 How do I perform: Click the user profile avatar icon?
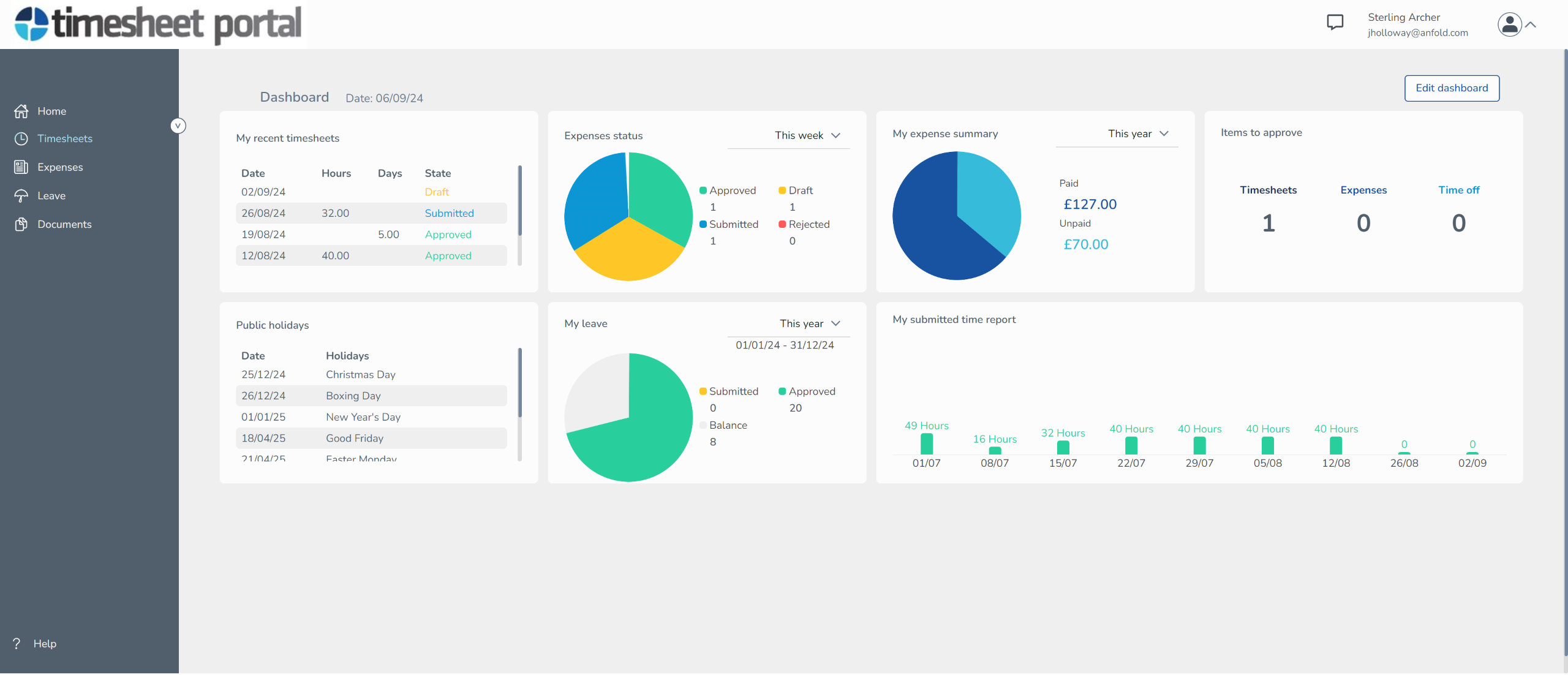(x=1509, y=25)
